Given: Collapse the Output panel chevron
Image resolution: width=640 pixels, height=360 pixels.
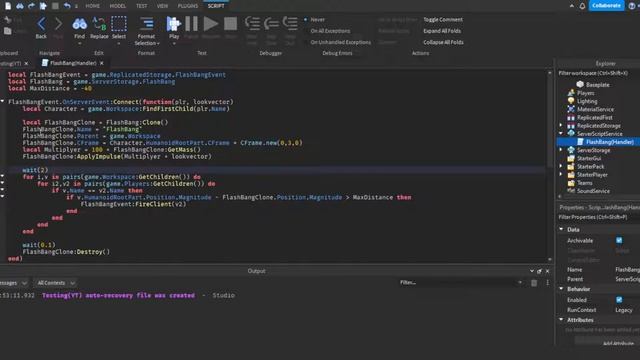Looking at the screenshot, I should pyautogui.click(x=531, y=271).
